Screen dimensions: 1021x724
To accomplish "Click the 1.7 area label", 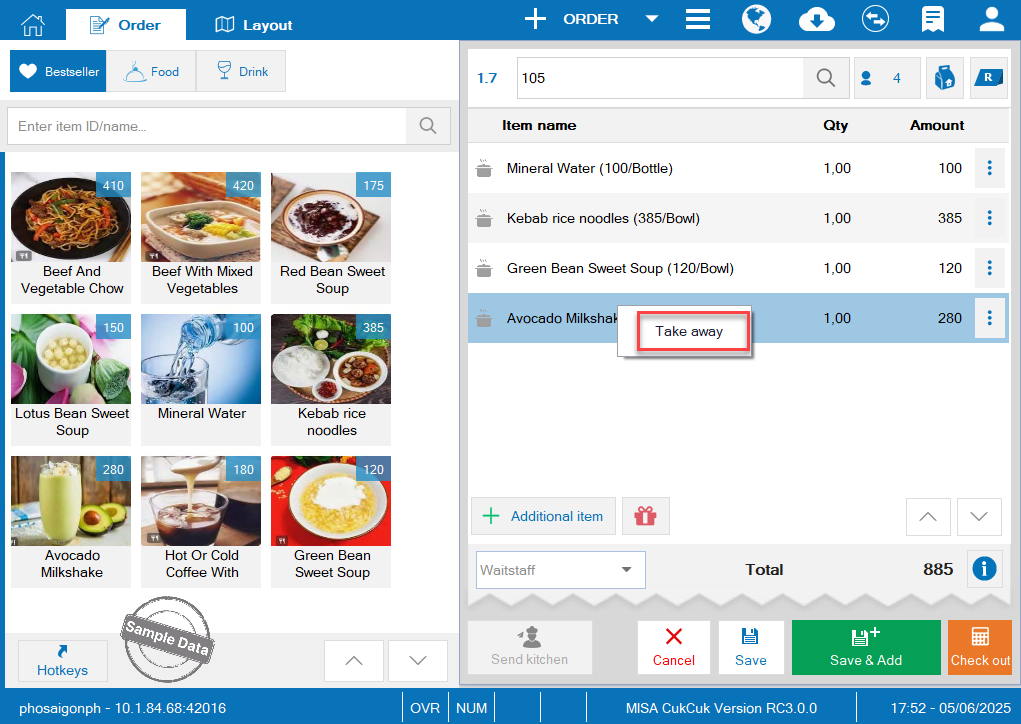I will tap(486, 78).
